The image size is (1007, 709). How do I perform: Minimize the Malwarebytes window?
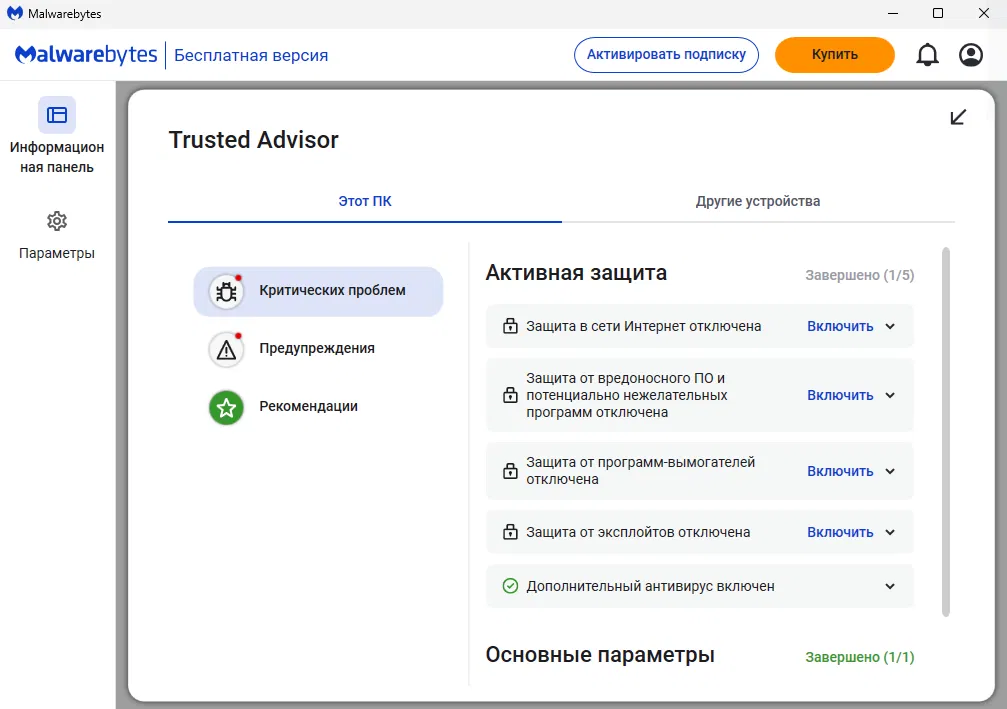pyautogui.click(x=893, y=13)
